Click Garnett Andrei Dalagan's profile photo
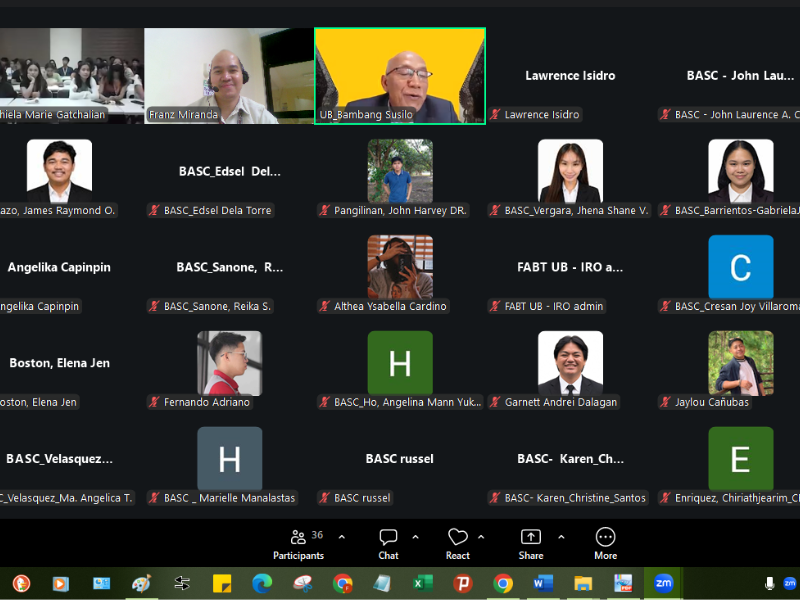This screenshot has height=600, width=800. 570,363
